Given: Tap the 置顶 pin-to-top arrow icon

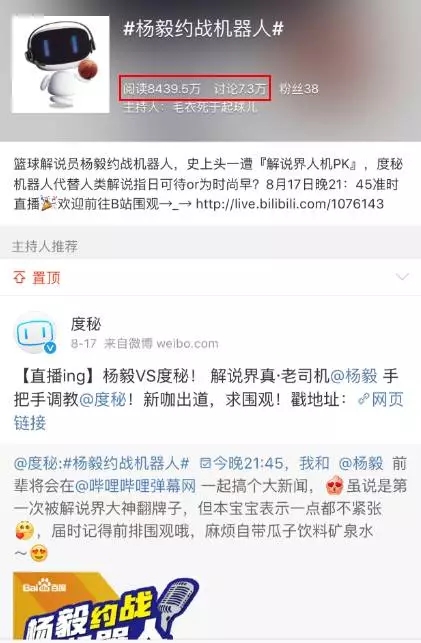Looking at the screenshot, I should 19,278.
